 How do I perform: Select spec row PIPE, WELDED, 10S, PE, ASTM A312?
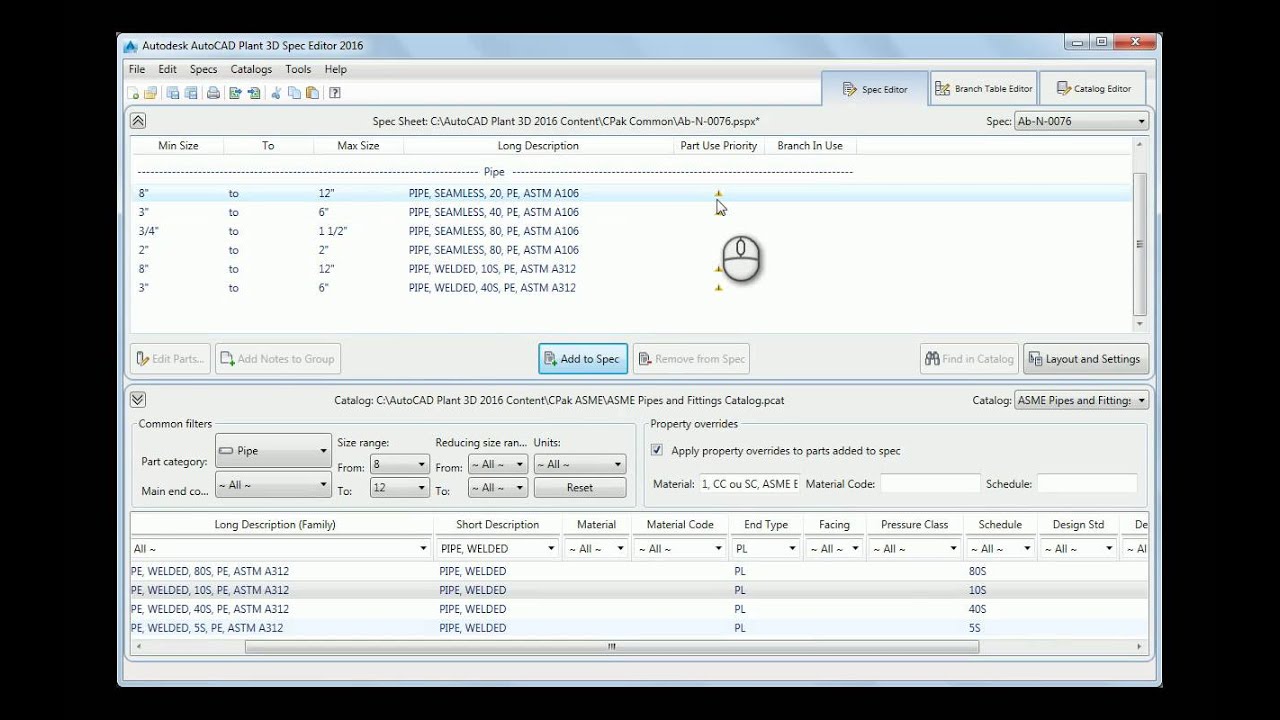(632, 269)
